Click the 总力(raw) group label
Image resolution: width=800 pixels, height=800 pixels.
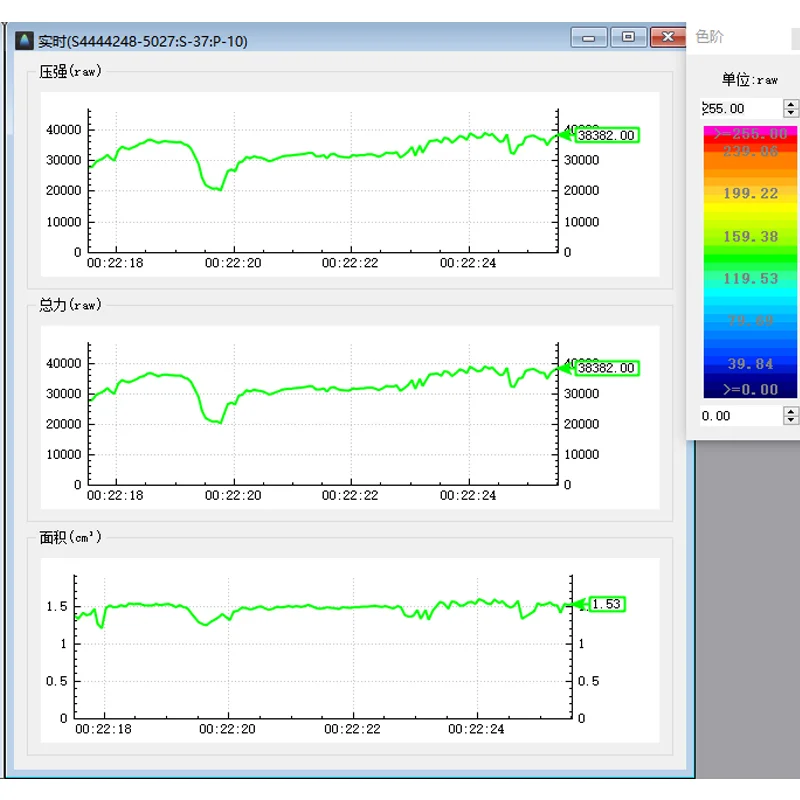coord(70,305)
